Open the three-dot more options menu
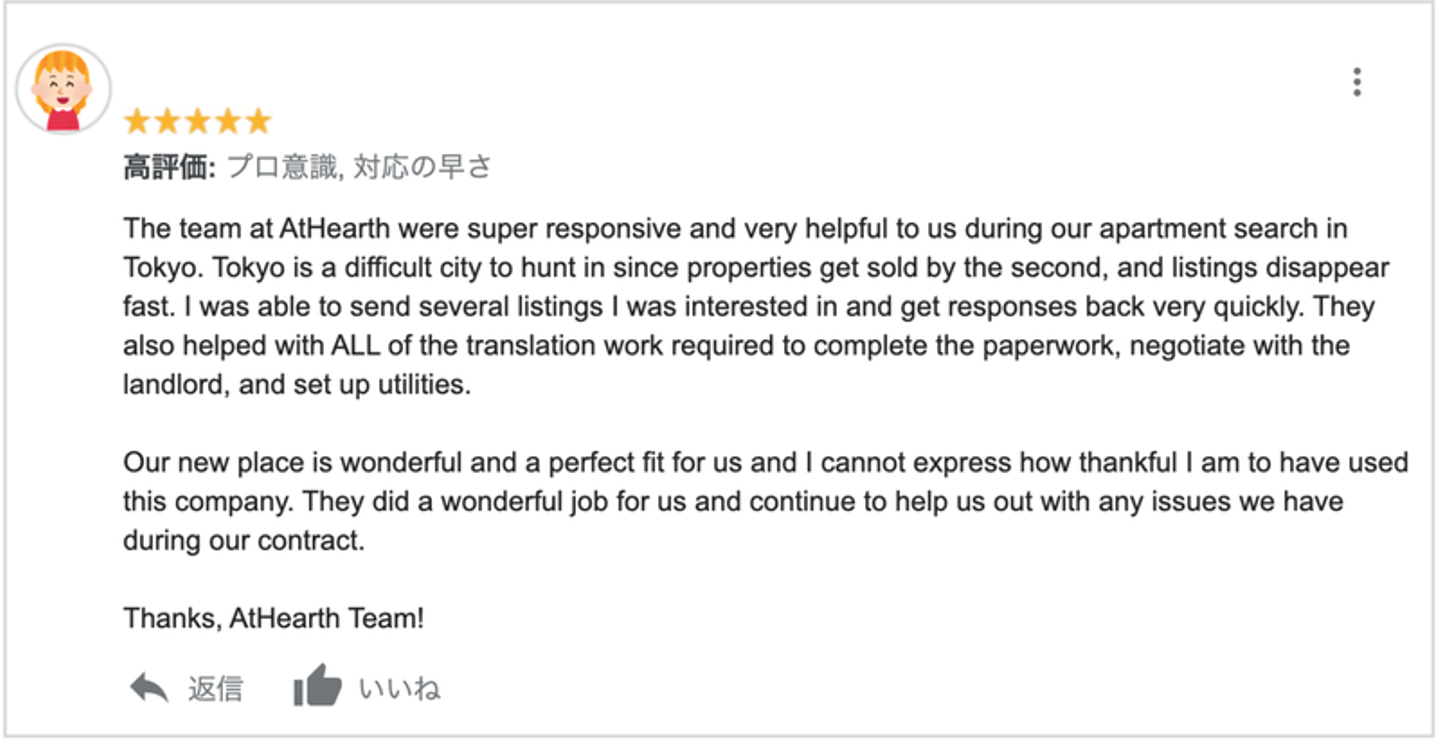 [x=1356, y=82]
